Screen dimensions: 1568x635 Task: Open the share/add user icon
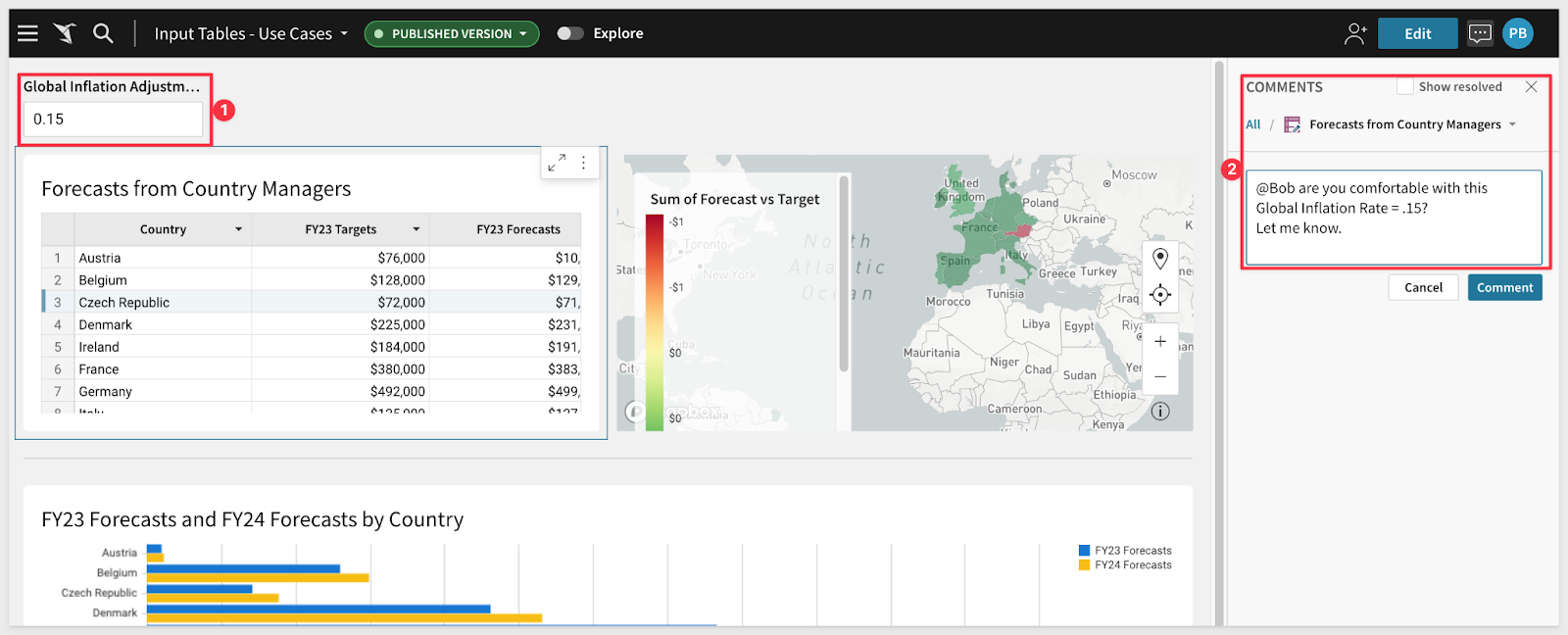click(x=1355, y=33)
